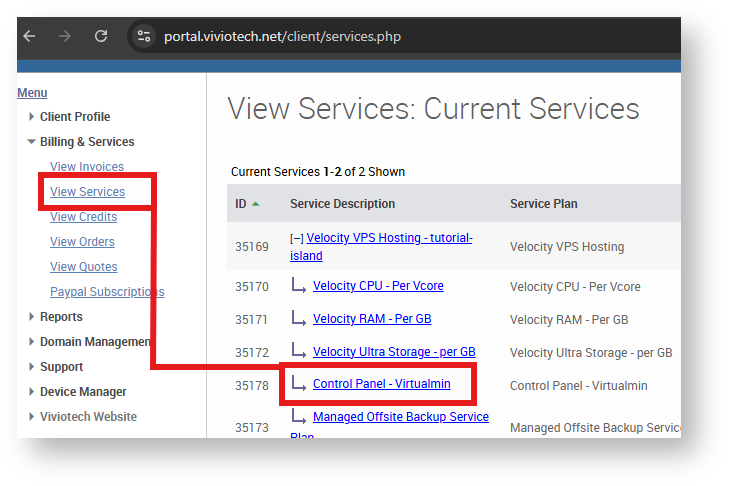729x486 pixels.
Task: Open the View Invoices link
Action: point(87,167)
